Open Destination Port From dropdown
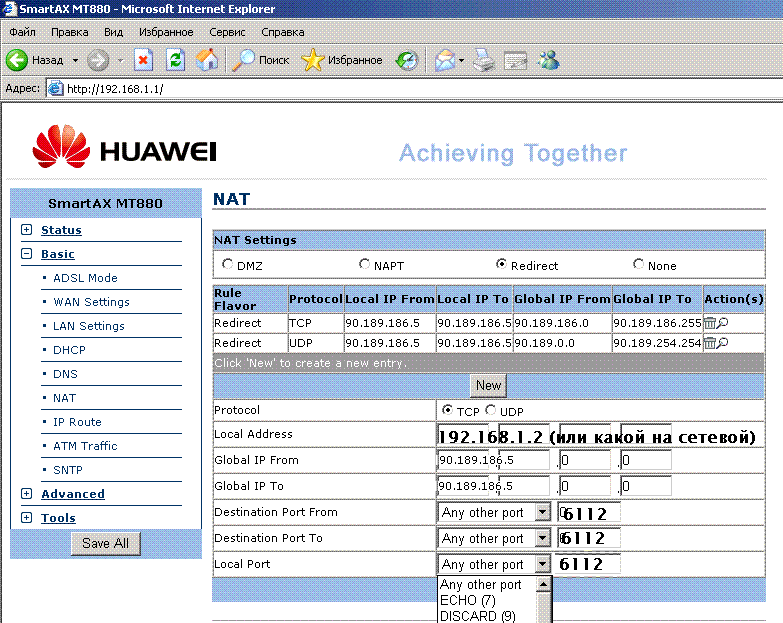Screen dimensions: 783x623 [542, 512]
